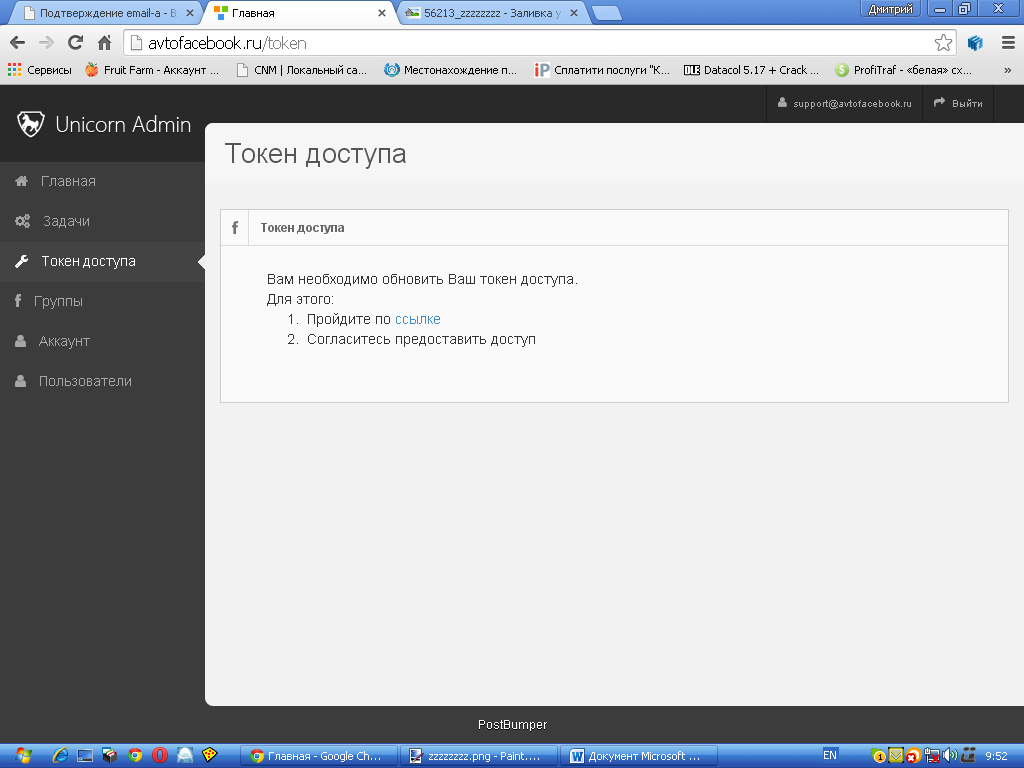Click the user icon beside Аккаунт
This screenshot has width=1024, height=768.
20,341
